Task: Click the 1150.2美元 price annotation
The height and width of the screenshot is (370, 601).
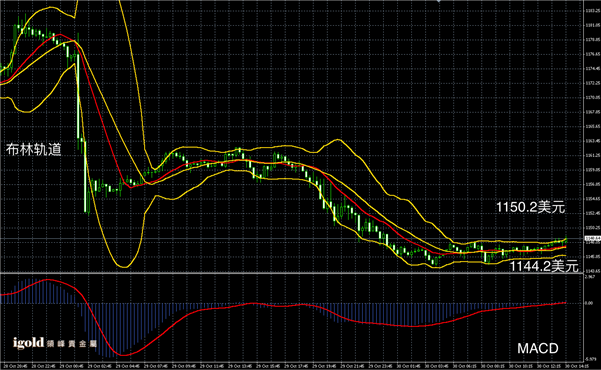Action: pos(530,207)
